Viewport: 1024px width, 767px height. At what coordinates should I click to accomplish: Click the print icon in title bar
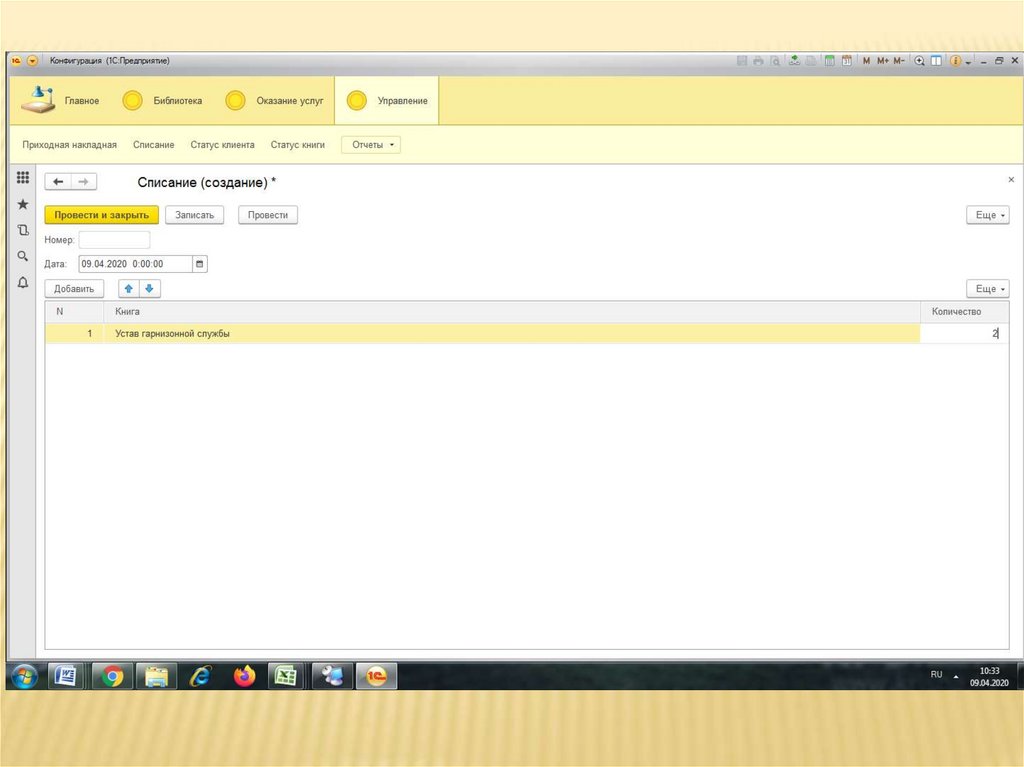(x=758, y=61)
